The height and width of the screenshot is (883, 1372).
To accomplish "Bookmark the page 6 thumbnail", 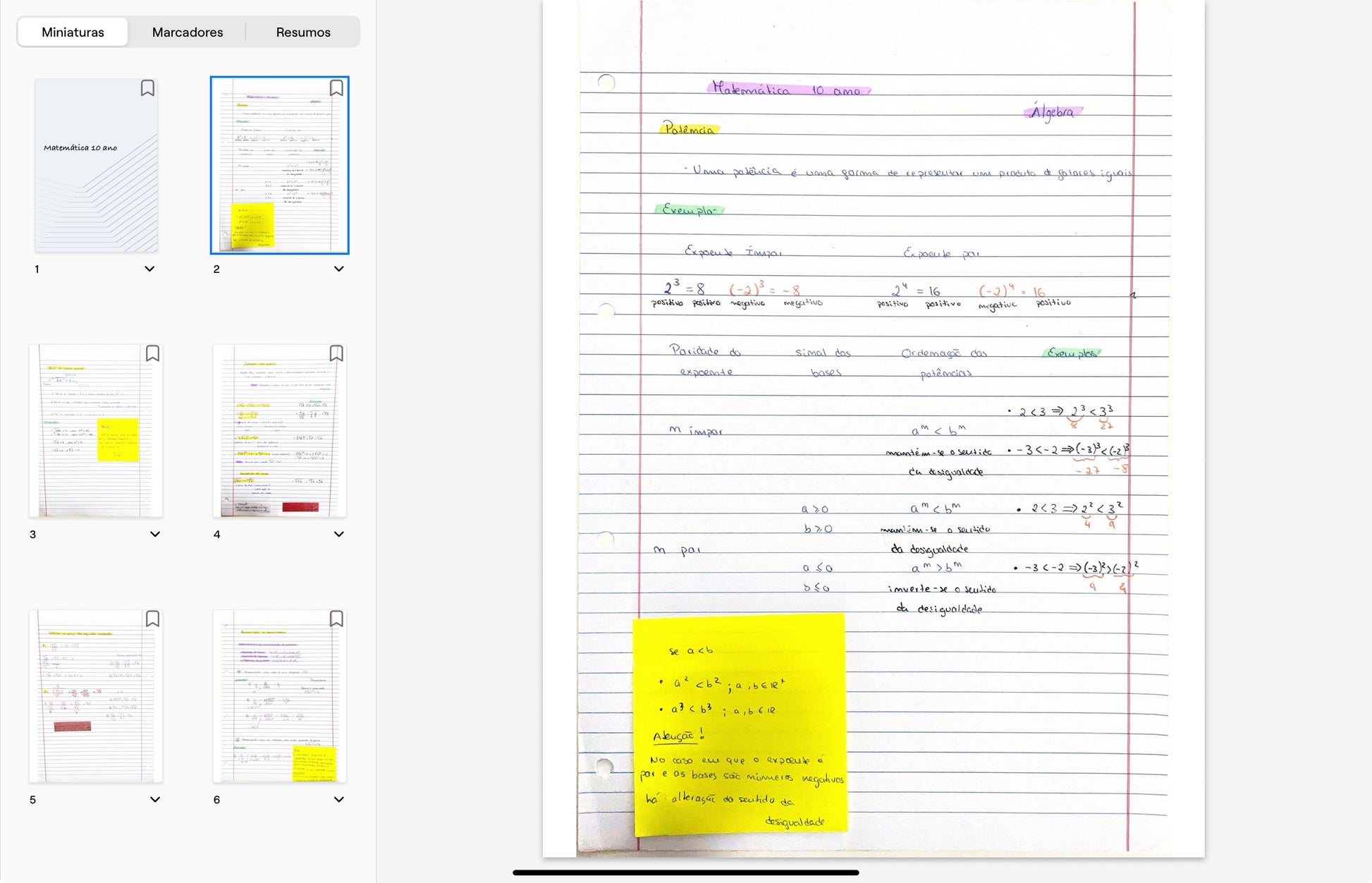I will 336,619.
